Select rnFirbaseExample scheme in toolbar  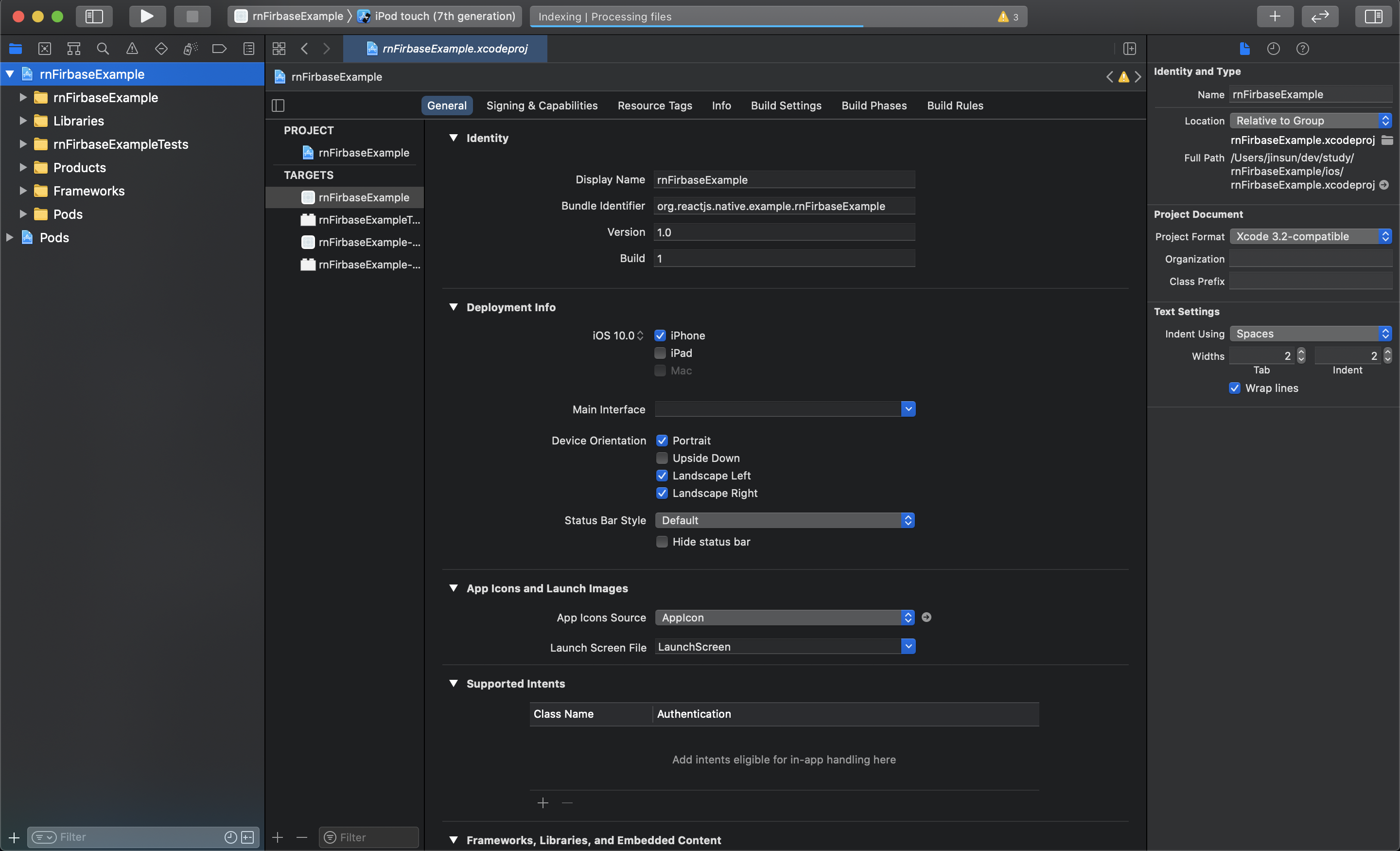289,16
